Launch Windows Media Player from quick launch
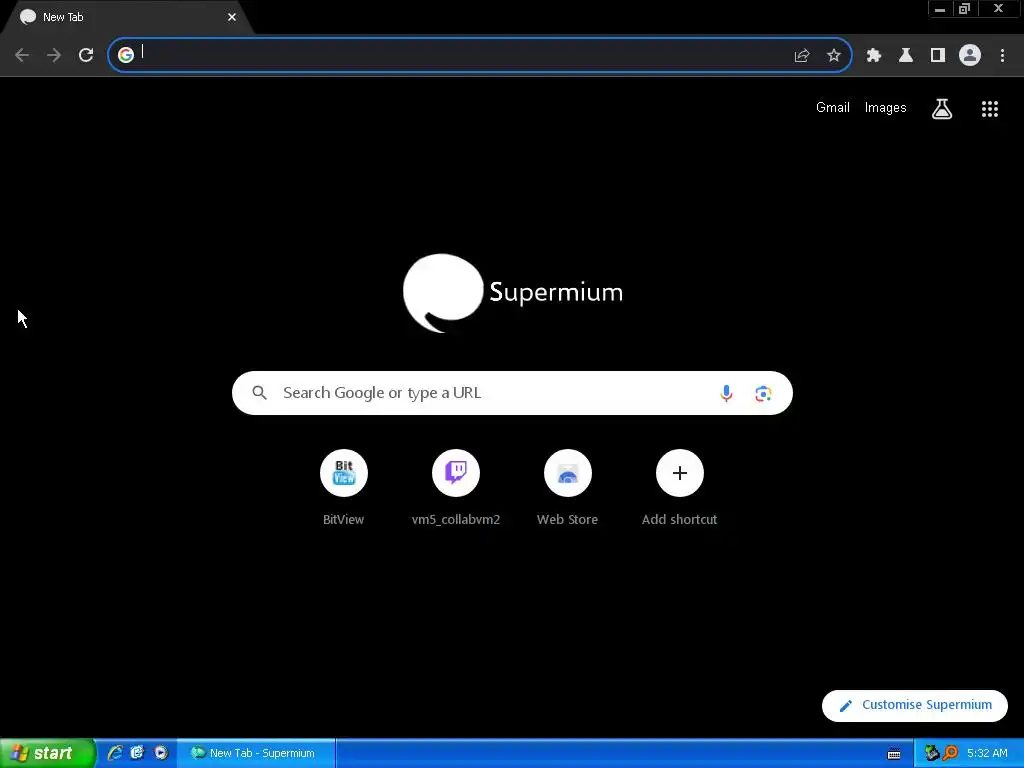Screen dimensions: 1024x768 point(161,753)
